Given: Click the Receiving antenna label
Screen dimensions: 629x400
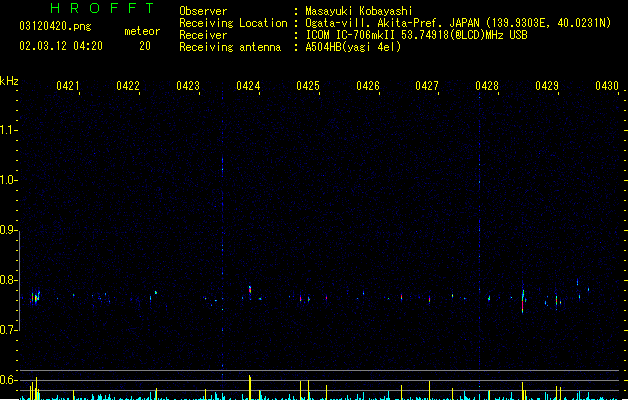Looking at the screenshot, I should (x=230, y=47).
